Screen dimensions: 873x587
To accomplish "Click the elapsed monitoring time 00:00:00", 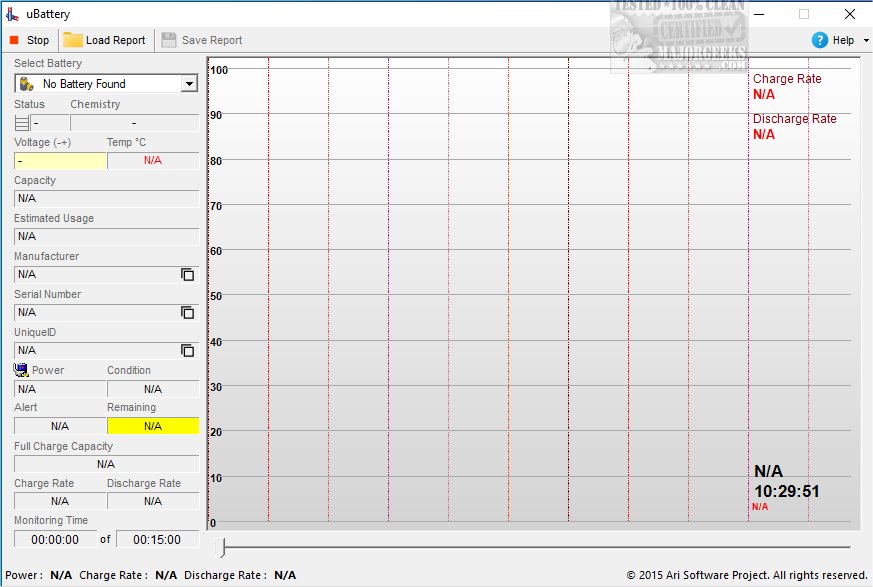I will coord(55,539).
